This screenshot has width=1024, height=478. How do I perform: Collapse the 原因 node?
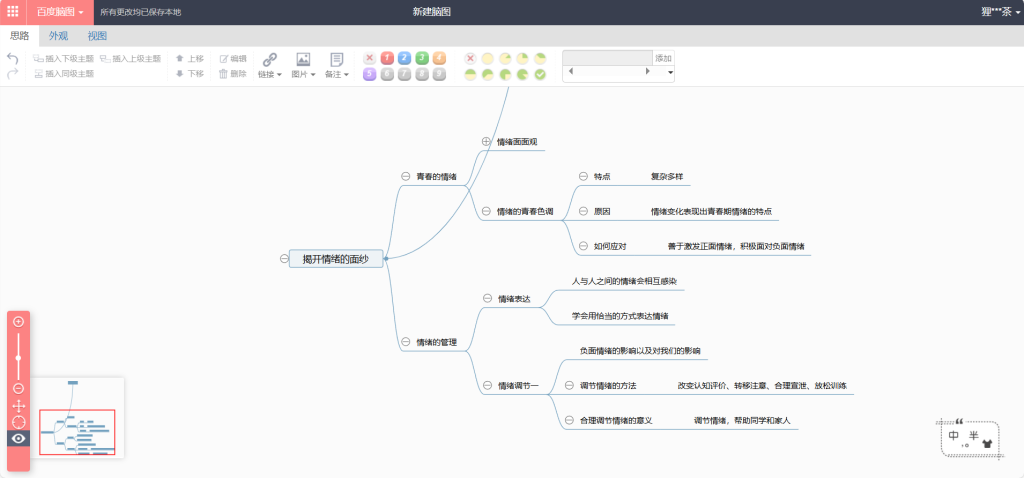583,211
